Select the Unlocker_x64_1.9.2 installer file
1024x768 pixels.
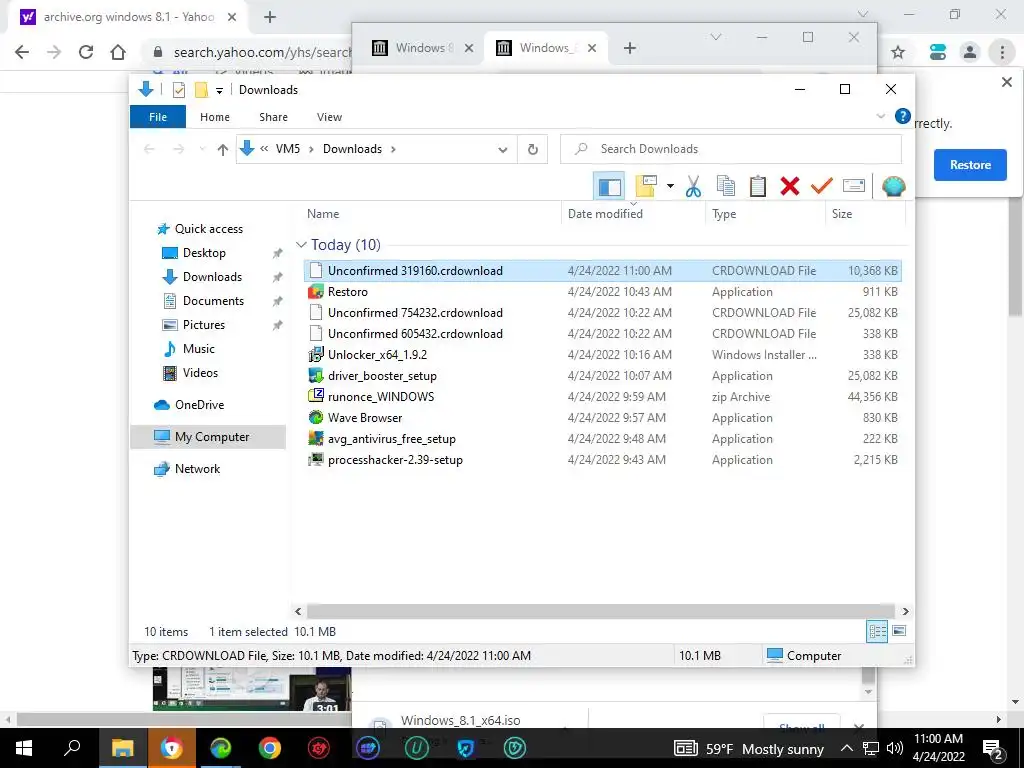(603, 355)
